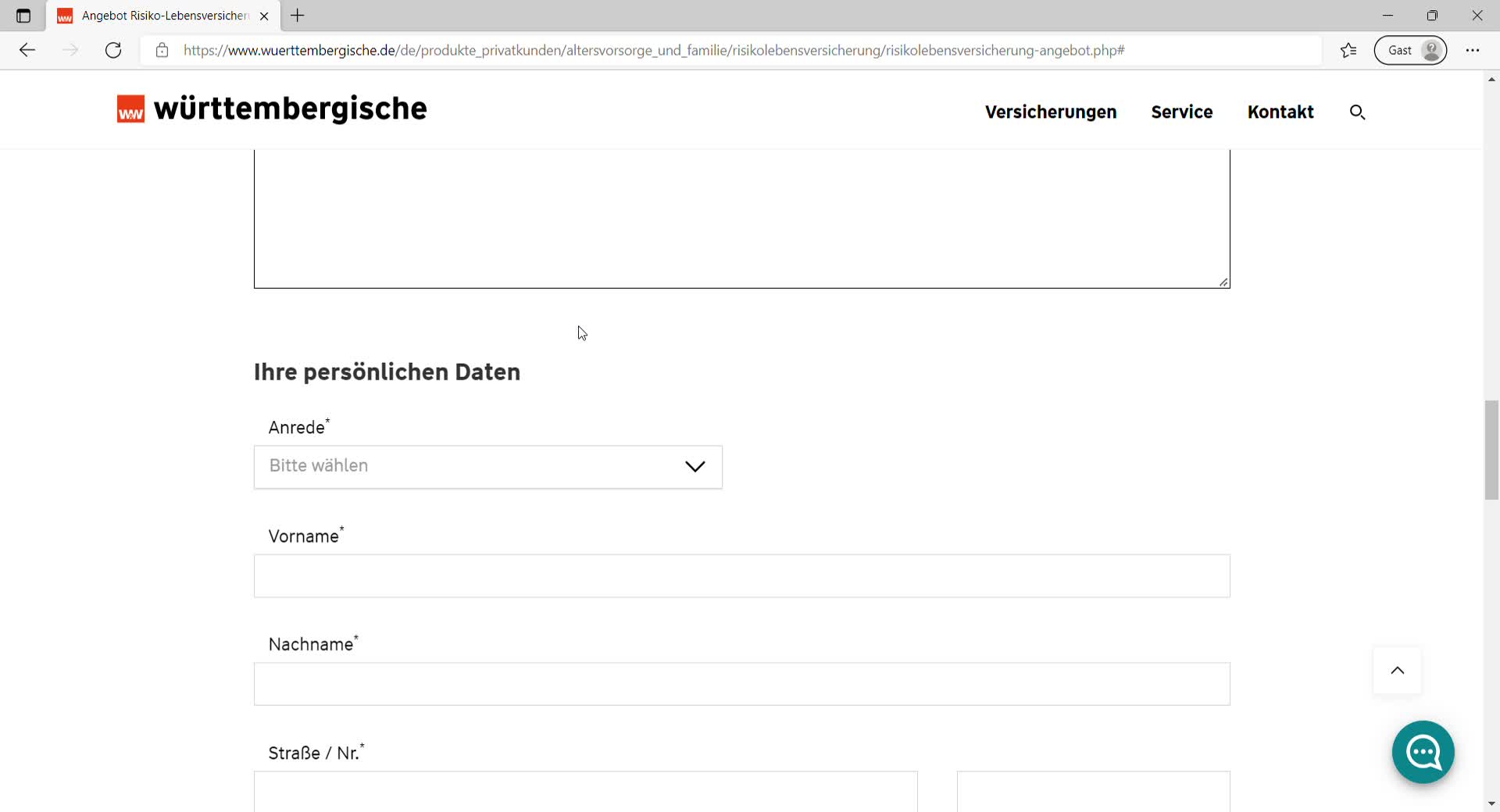Open the Service menu
1500x812 pixels.
point(1181,112)
